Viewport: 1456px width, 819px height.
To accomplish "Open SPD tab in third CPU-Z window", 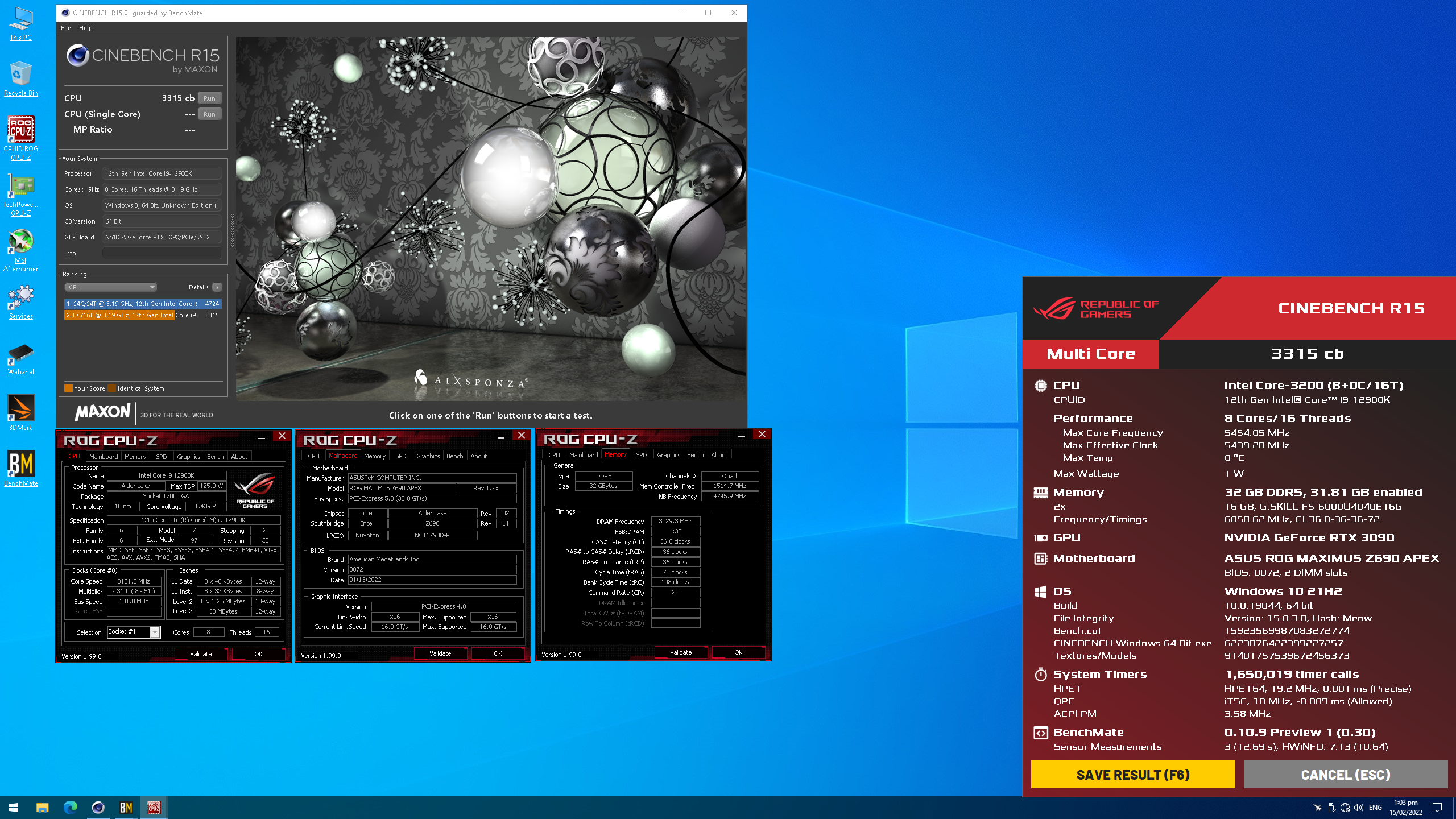I will click(642, 455).
